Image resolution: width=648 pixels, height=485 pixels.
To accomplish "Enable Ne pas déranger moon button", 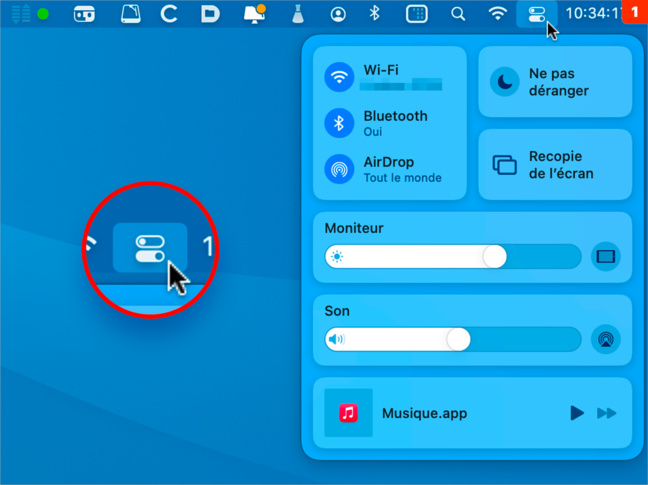I will tap(505, 82).
